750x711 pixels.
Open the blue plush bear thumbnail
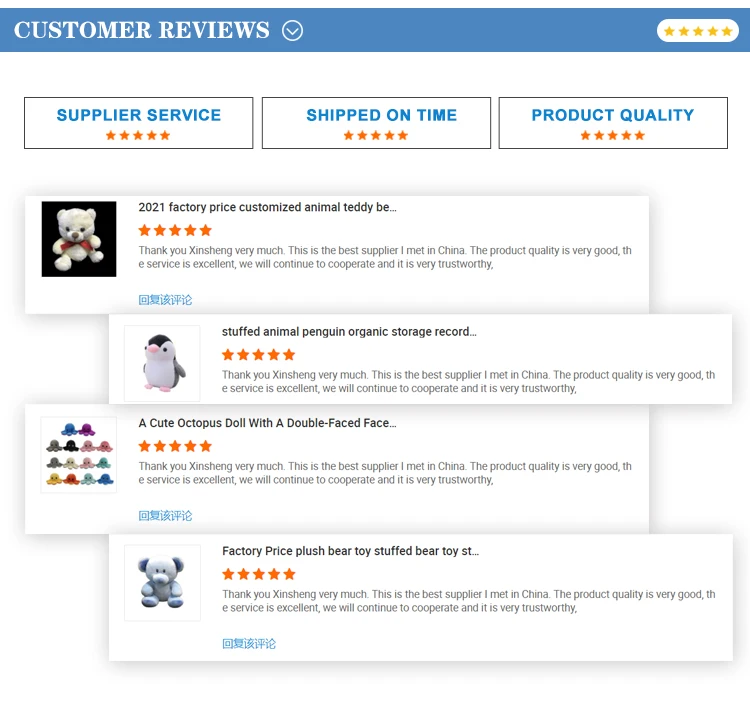[162, 583]
